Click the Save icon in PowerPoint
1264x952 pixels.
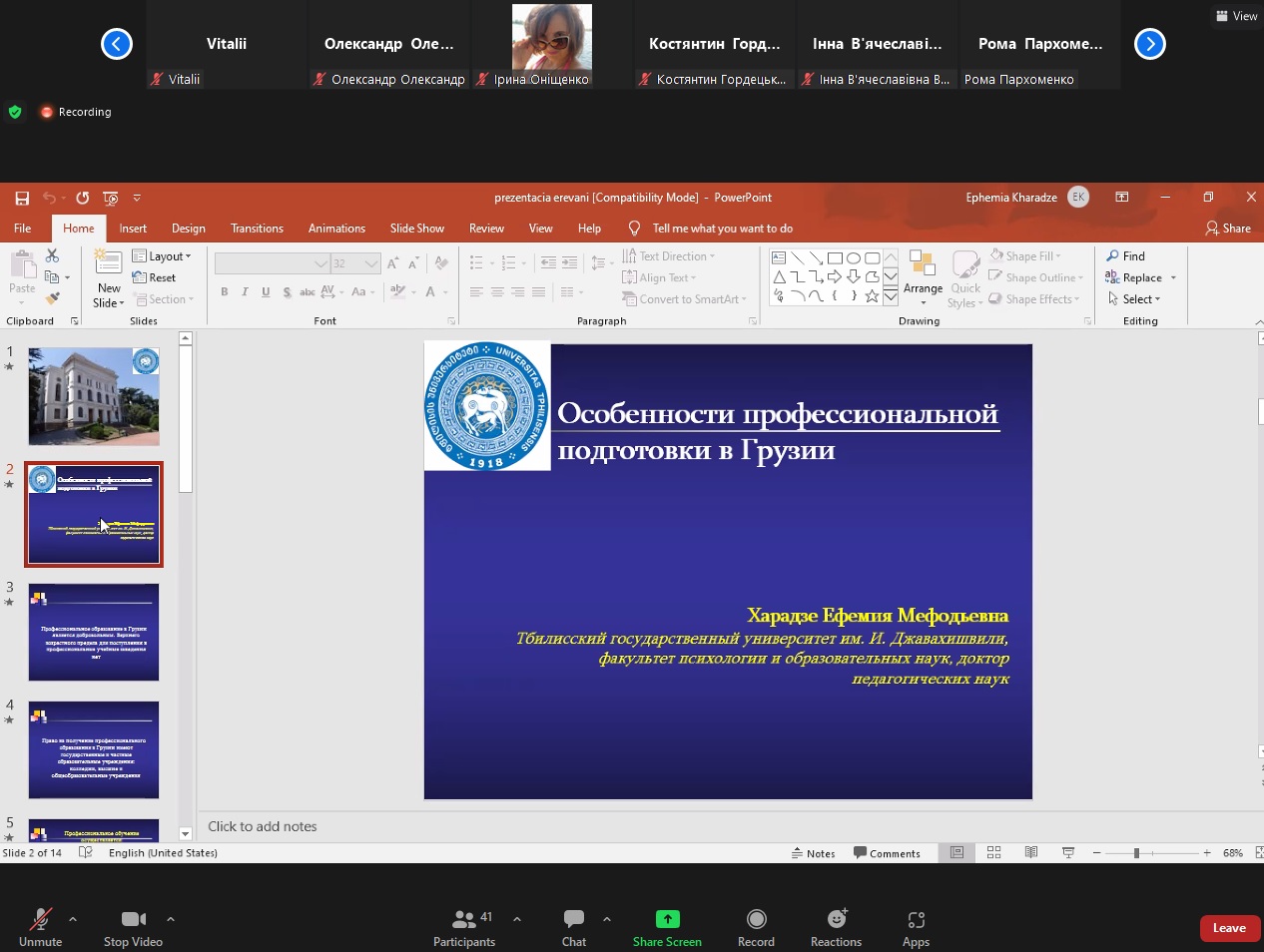click(22, 198)
